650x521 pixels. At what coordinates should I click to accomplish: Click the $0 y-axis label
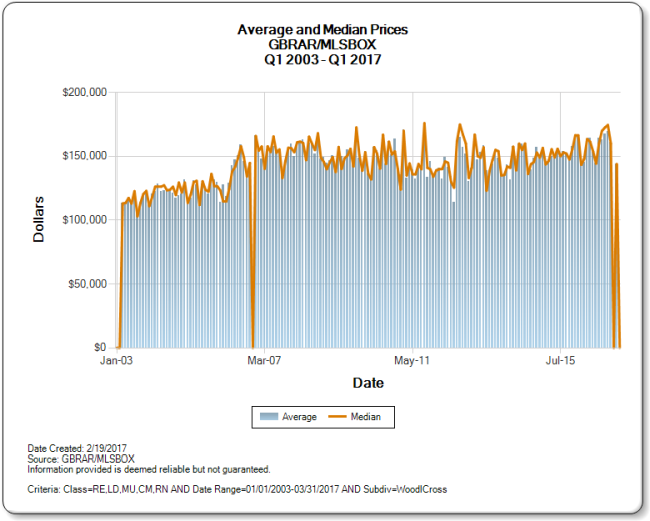click(x=100, y=347)
